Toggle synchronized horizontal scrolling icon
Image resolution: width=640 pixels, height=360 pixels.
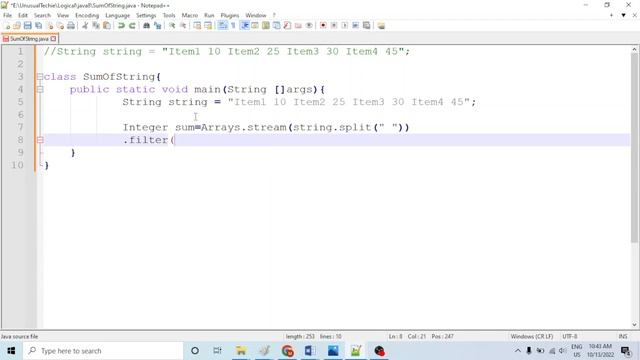point(208,26)
